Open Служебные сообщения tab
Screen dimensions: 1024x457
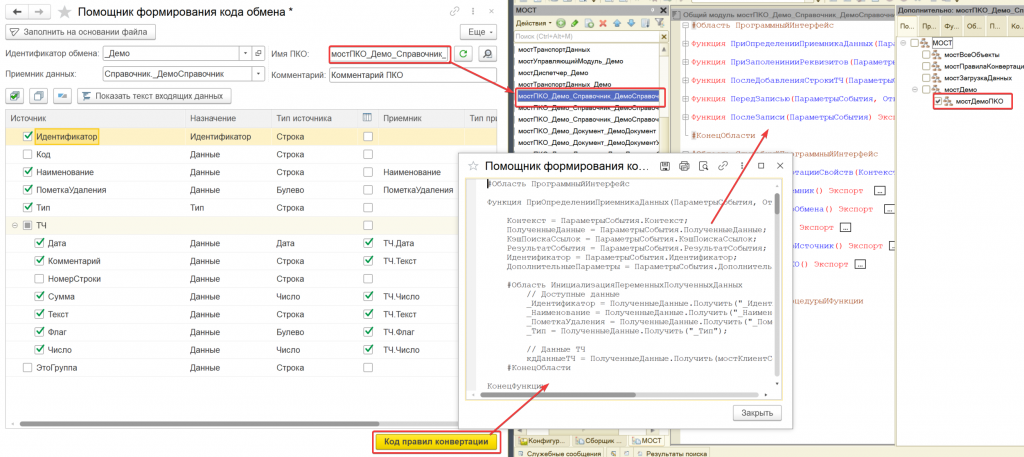coord(560,452)
